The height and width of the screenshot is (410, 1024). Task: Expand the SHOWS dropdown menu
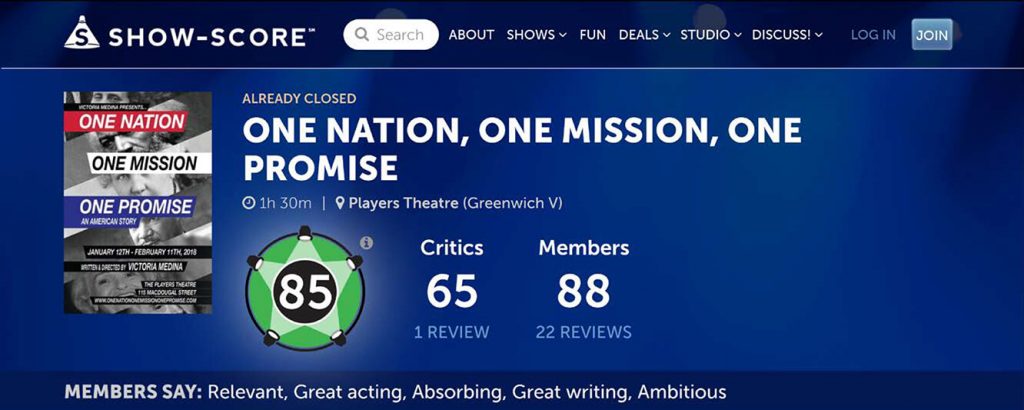pos(537,35)
